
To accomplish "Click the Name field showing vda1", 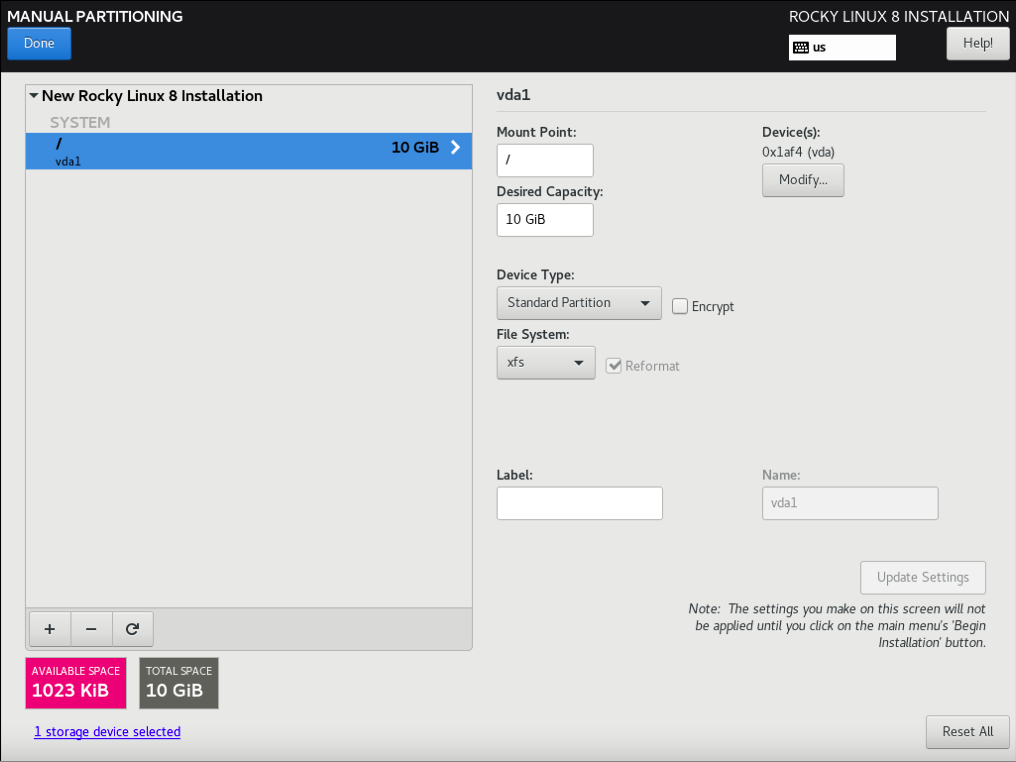I will point(850,503).
